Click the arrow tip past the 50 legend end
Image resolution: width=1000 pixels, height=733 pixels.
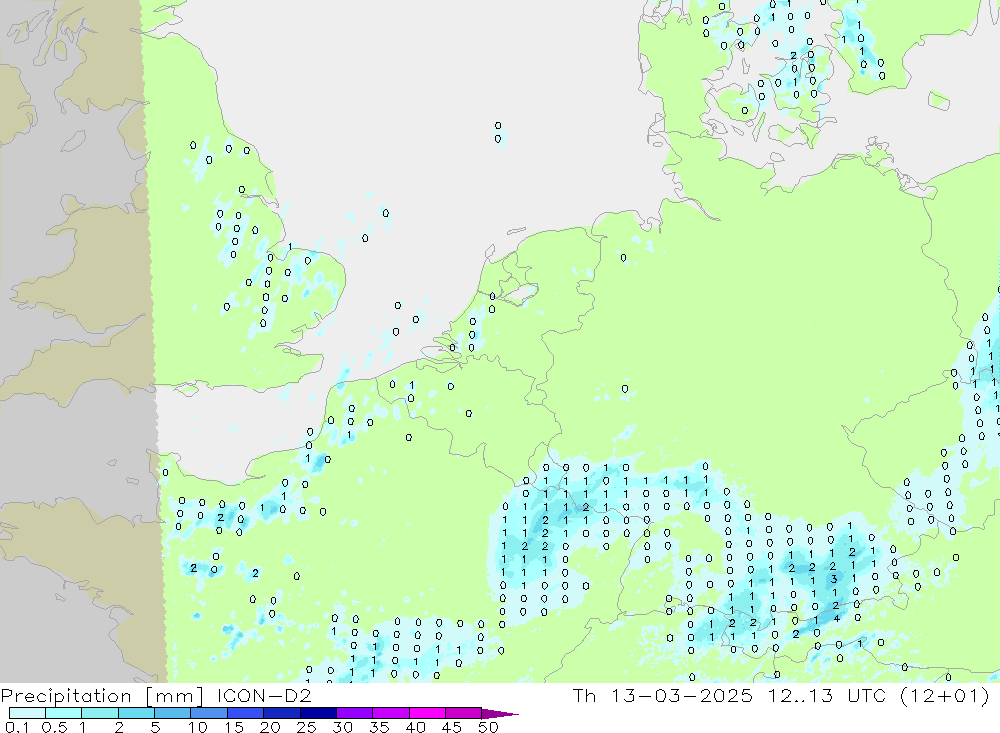(x=501, y=714)
